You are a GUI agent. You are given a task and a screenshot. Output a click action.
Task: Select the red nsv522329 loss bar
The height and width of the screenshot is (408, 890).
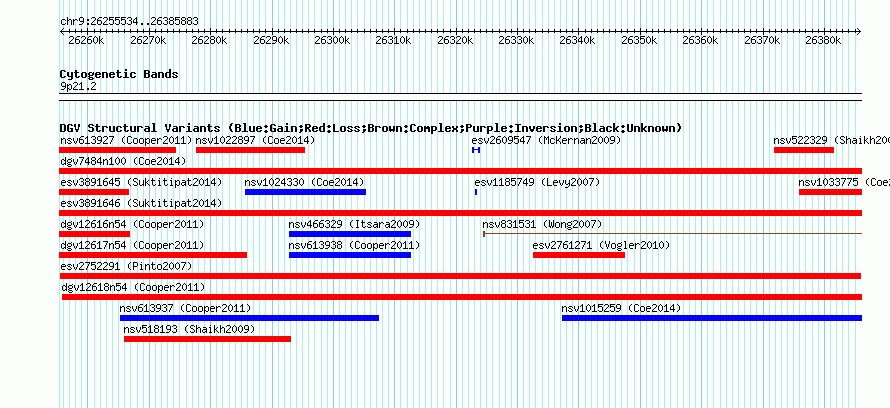click(804, 150)
